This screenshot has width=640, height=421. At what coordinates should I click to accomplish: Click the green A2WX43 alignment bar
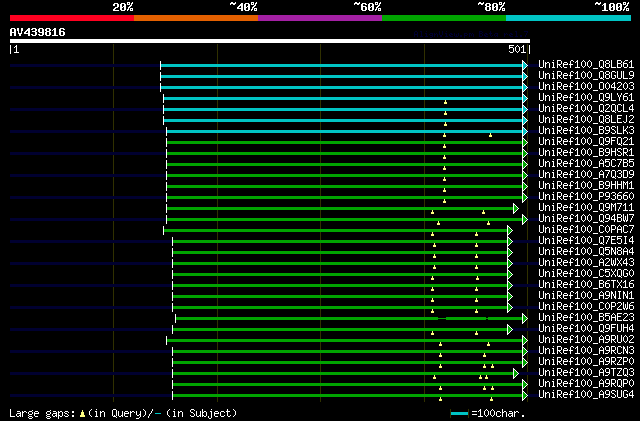coord(340,264)
